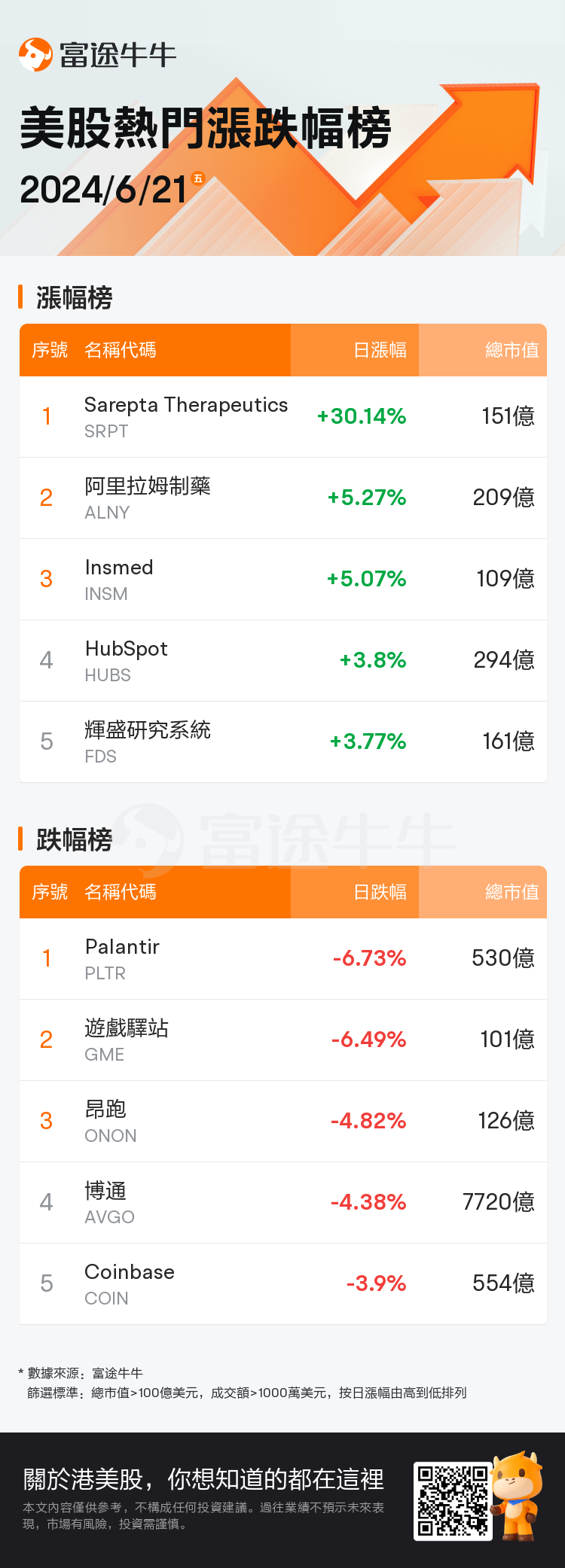Click the orange bull mascot icon
Screen dimensions: 565x1568
click(517, 1493)
